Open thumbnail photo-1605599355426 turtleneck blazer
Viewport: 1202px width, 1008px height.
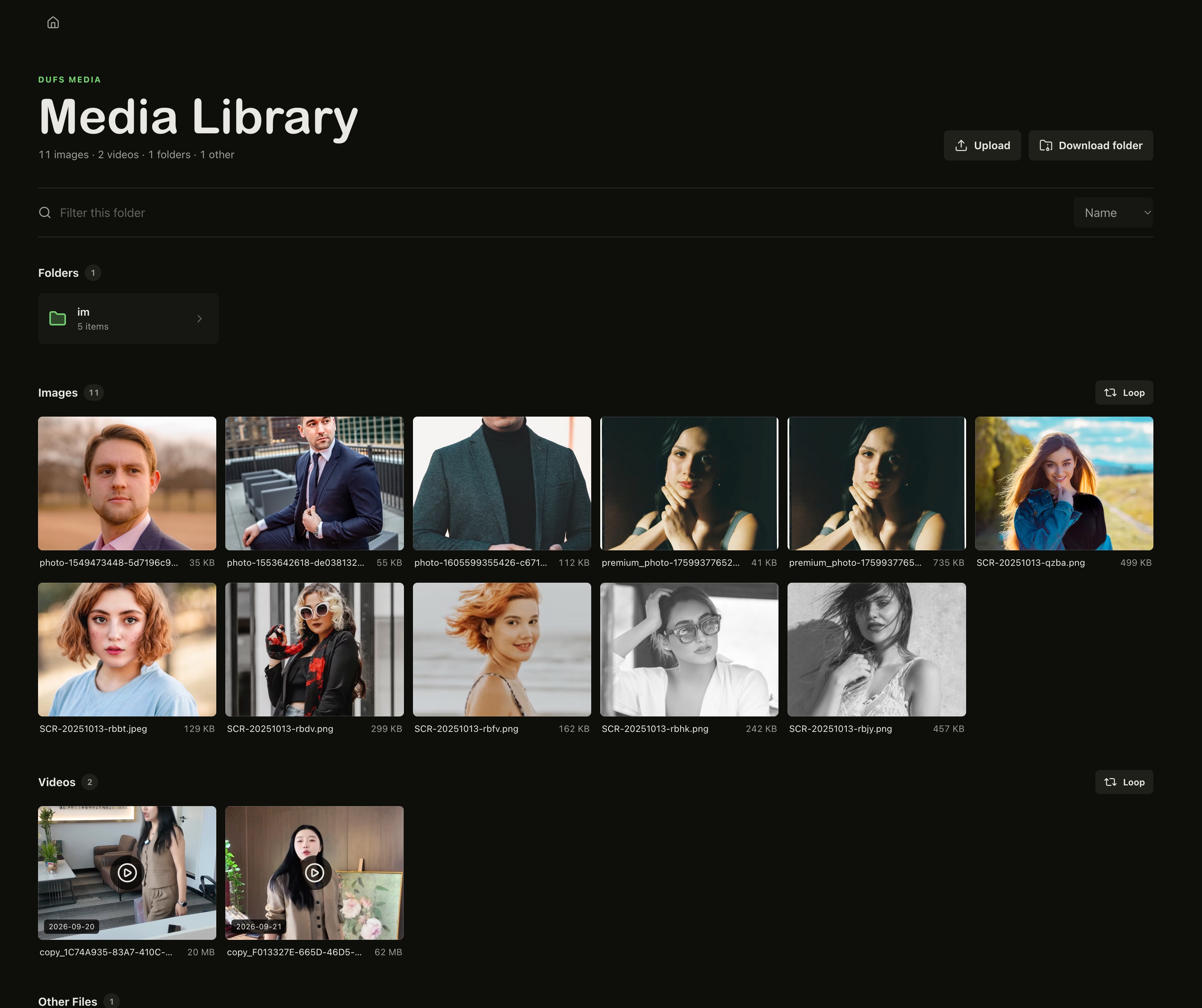(502, 483)
